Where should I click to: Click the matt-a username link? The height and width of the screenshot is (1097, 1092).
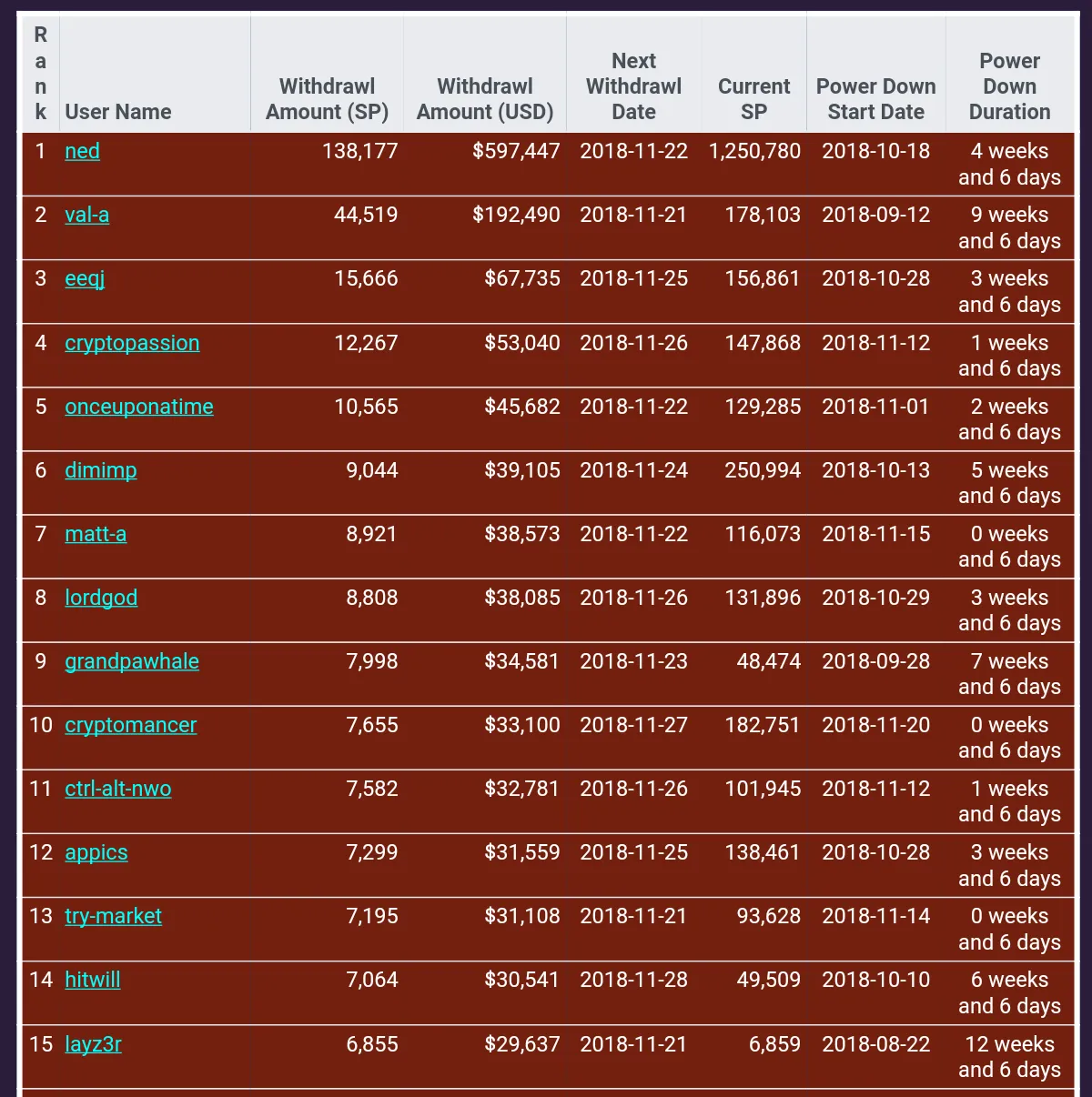coord(96,535)
